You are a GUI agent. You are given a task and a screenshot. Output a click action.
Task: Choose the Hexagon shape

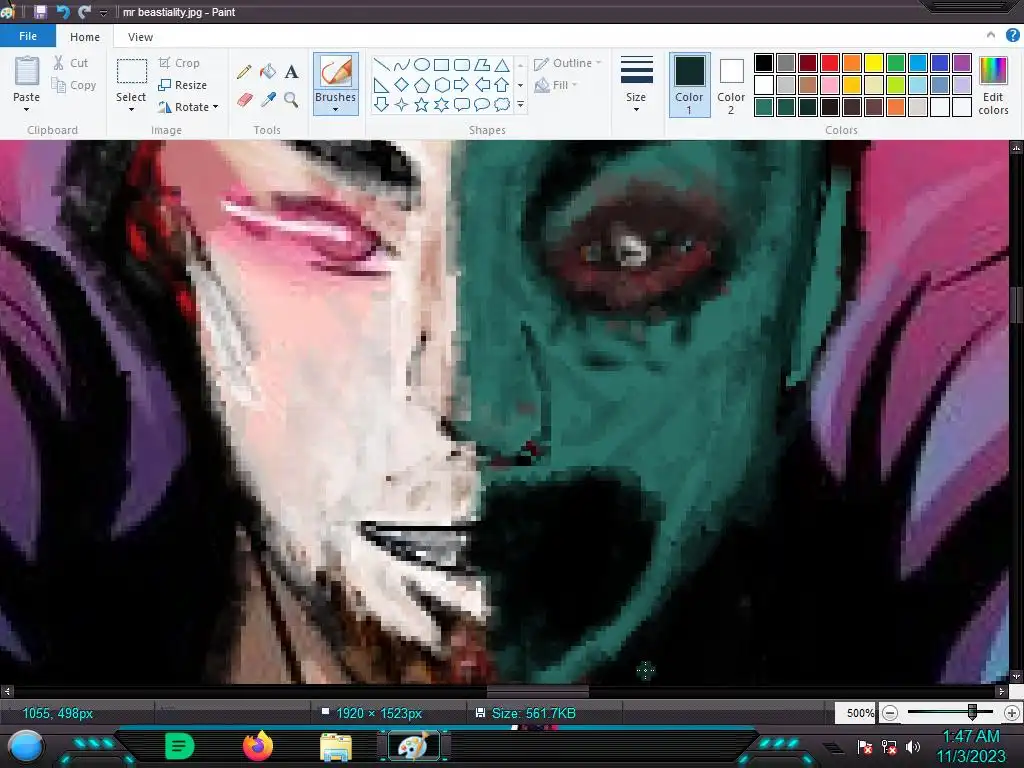click(x=441, y=85)
